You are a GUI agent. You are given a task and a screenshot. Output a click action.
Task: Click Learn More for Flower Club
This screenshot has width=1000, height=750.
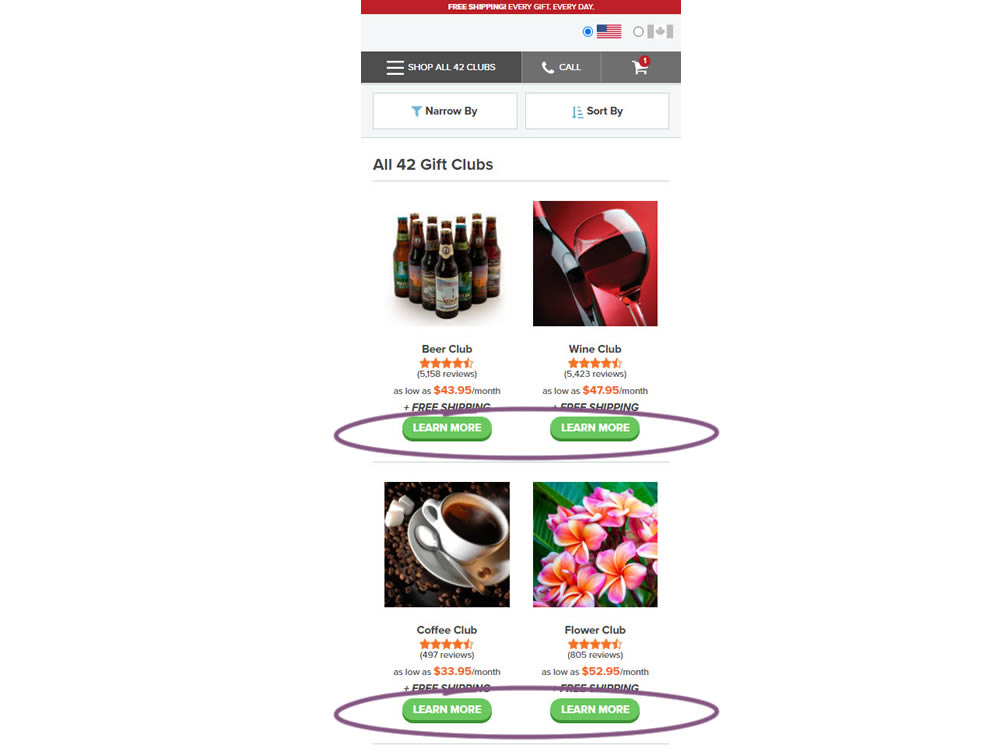[594, 709]
